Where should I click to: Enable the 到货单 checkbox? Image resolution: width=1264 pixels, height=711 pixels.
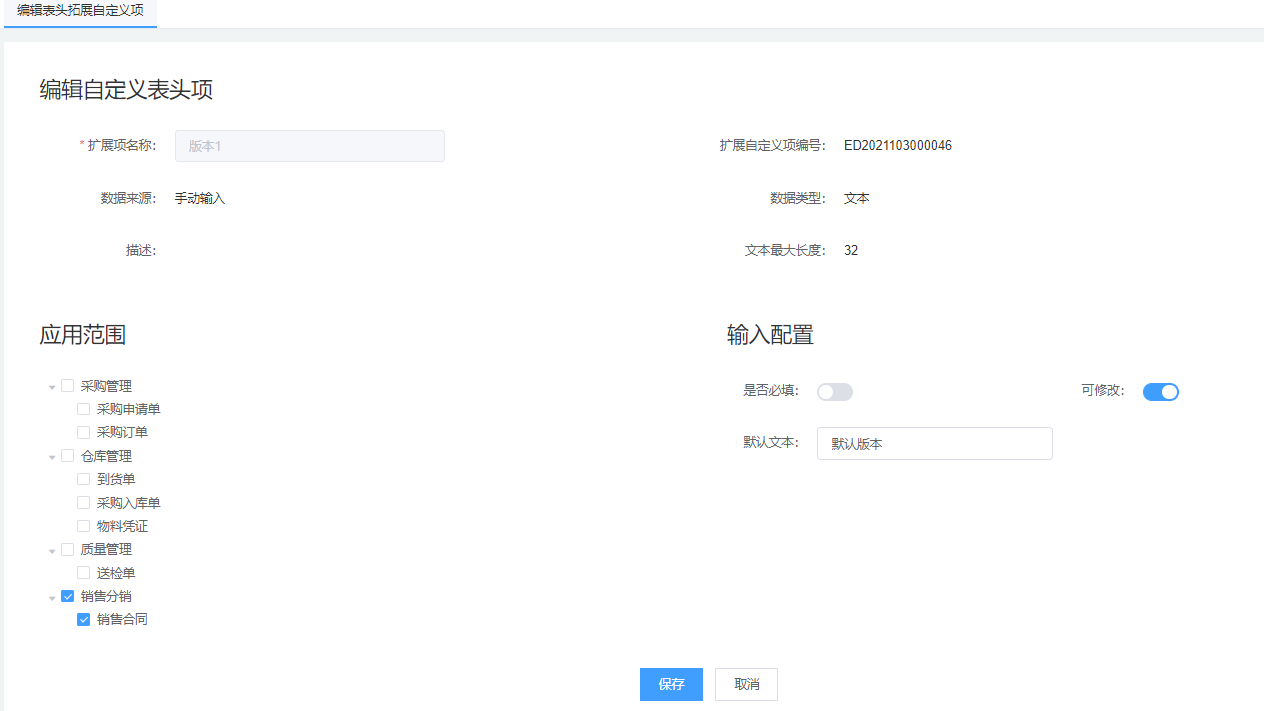click(84, 479)
